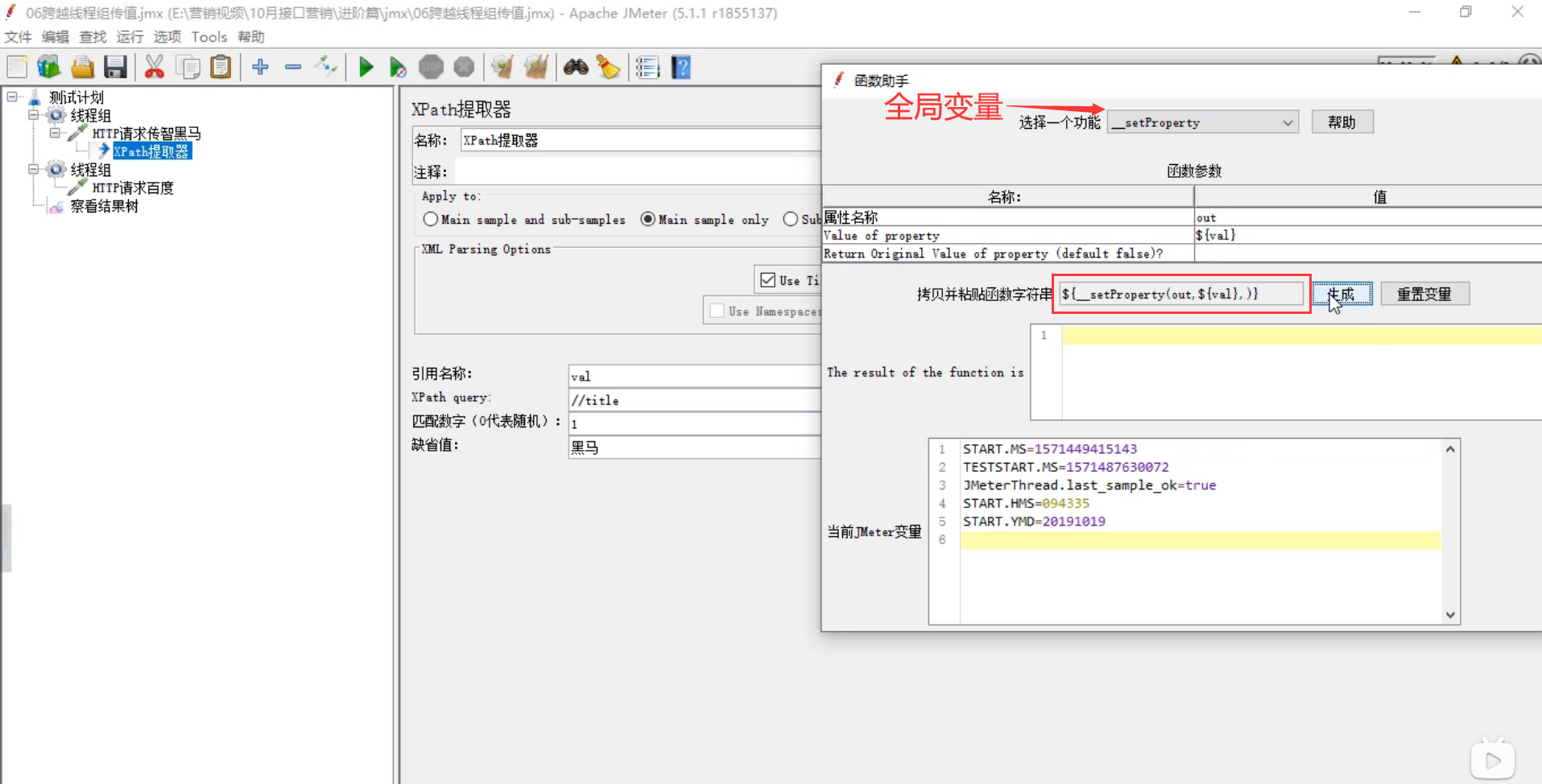Screen dimensions: 1542x784
Task: Select XPath提取器 tree node
Action: point(151,151)
